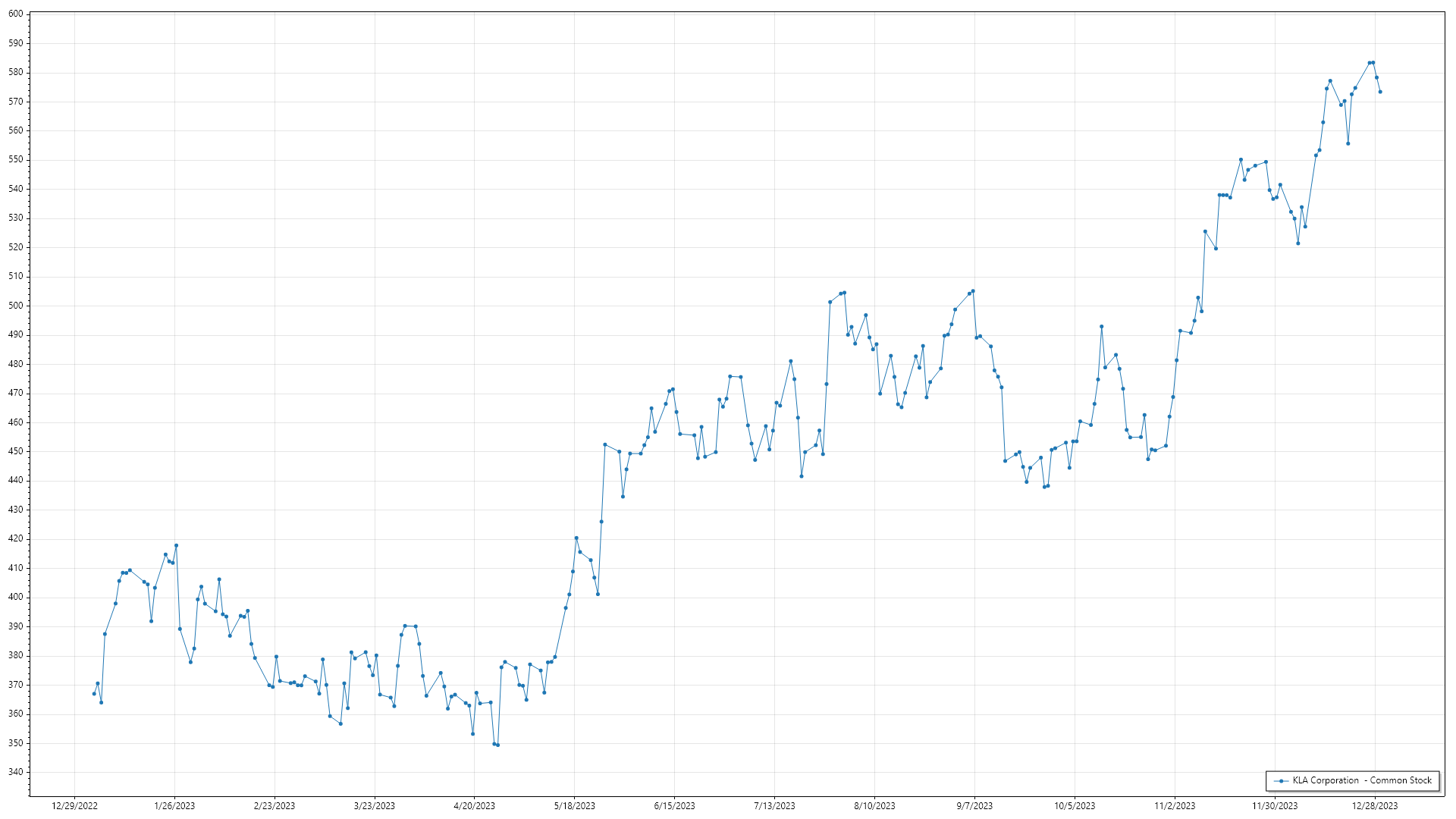Click the 11/2/2023 x-axis date label

1175,806
